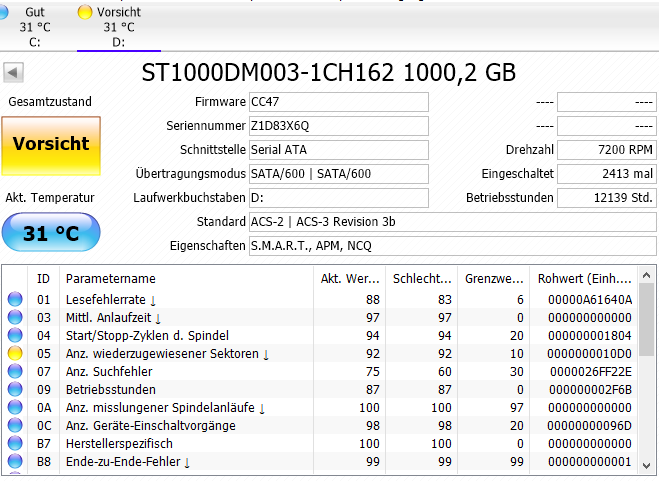Select the Mittl. Anlaufzeit parameter row

[x=320, y=317]
